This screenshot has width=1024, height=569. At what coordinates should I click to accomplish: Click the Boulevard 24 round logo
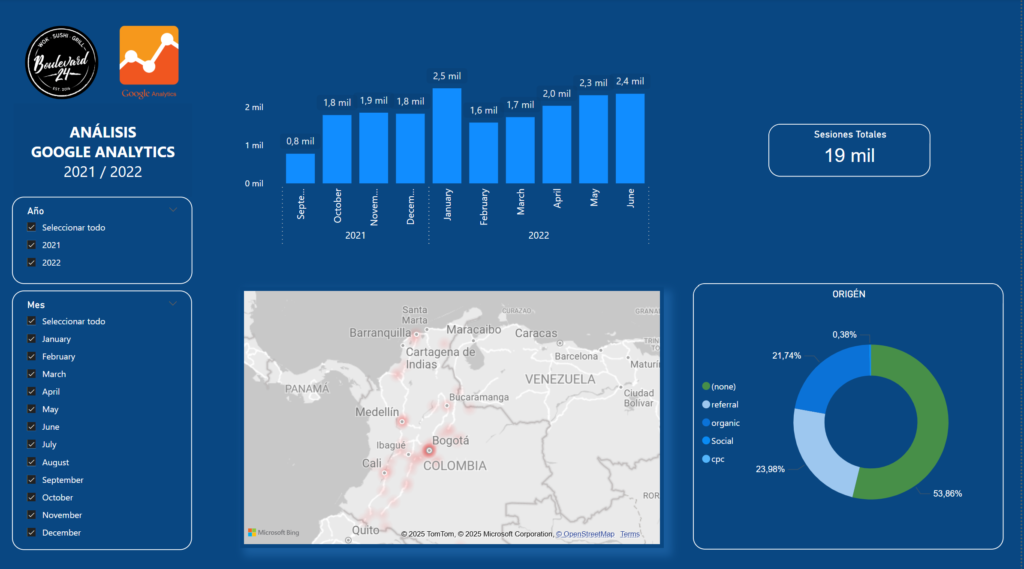point(61,63)
